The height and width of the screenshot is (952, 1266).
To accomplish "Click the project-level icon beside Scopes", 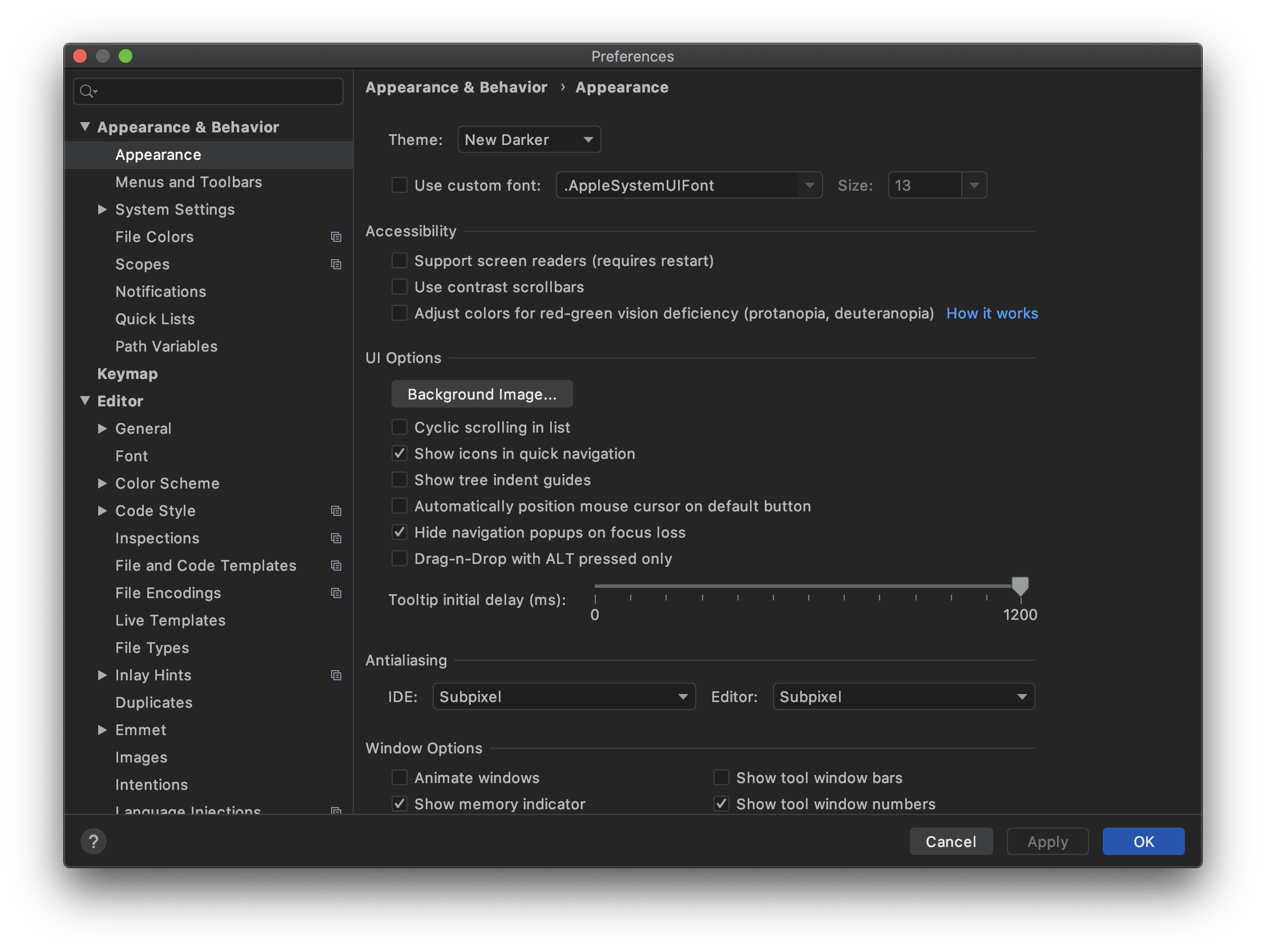I will pyautogui.click(x=336, y=264).
